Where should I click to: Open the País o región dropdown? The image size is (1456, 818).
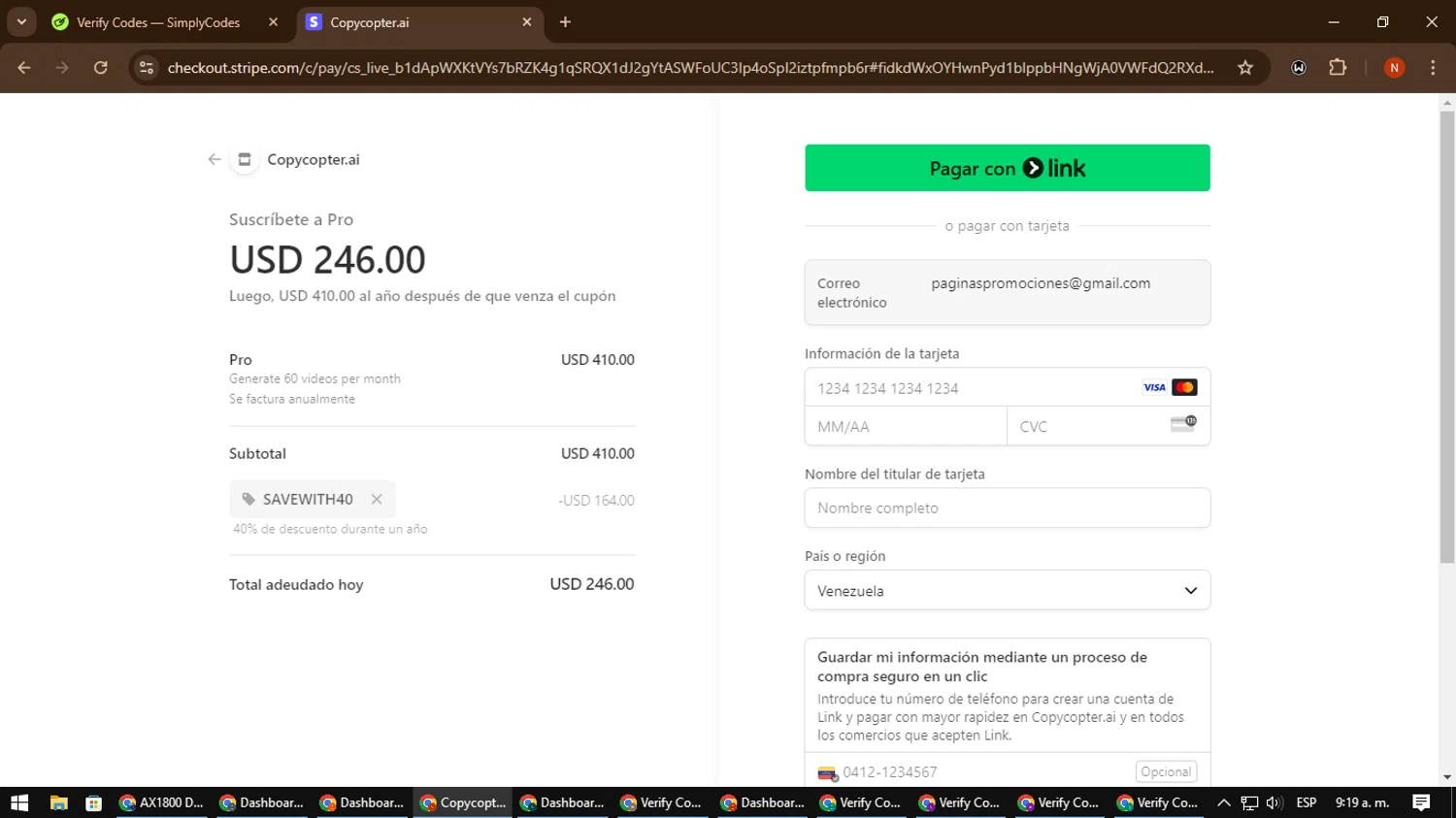[x=1008, y=590]
